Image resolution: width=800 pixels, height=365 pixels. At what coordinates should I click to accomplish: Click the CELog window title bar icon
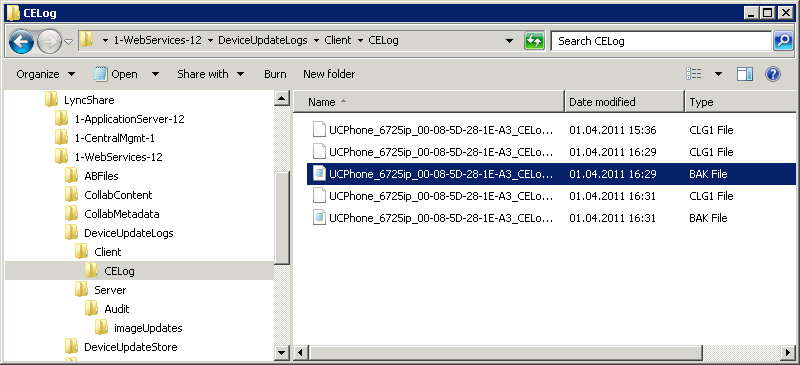[13, 12]
